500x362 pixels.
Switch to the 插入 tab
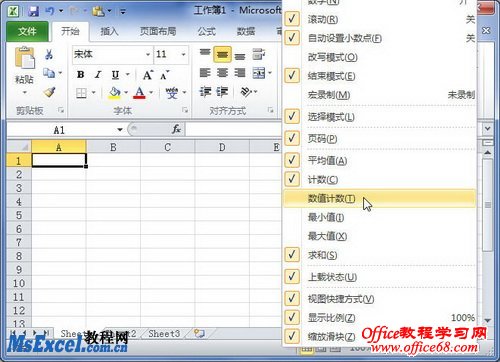tap(109, 32)
